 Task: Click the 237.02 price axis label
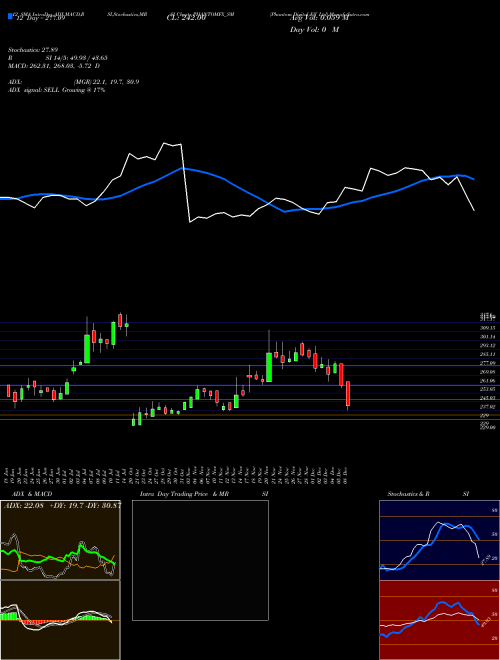[487, 407]
